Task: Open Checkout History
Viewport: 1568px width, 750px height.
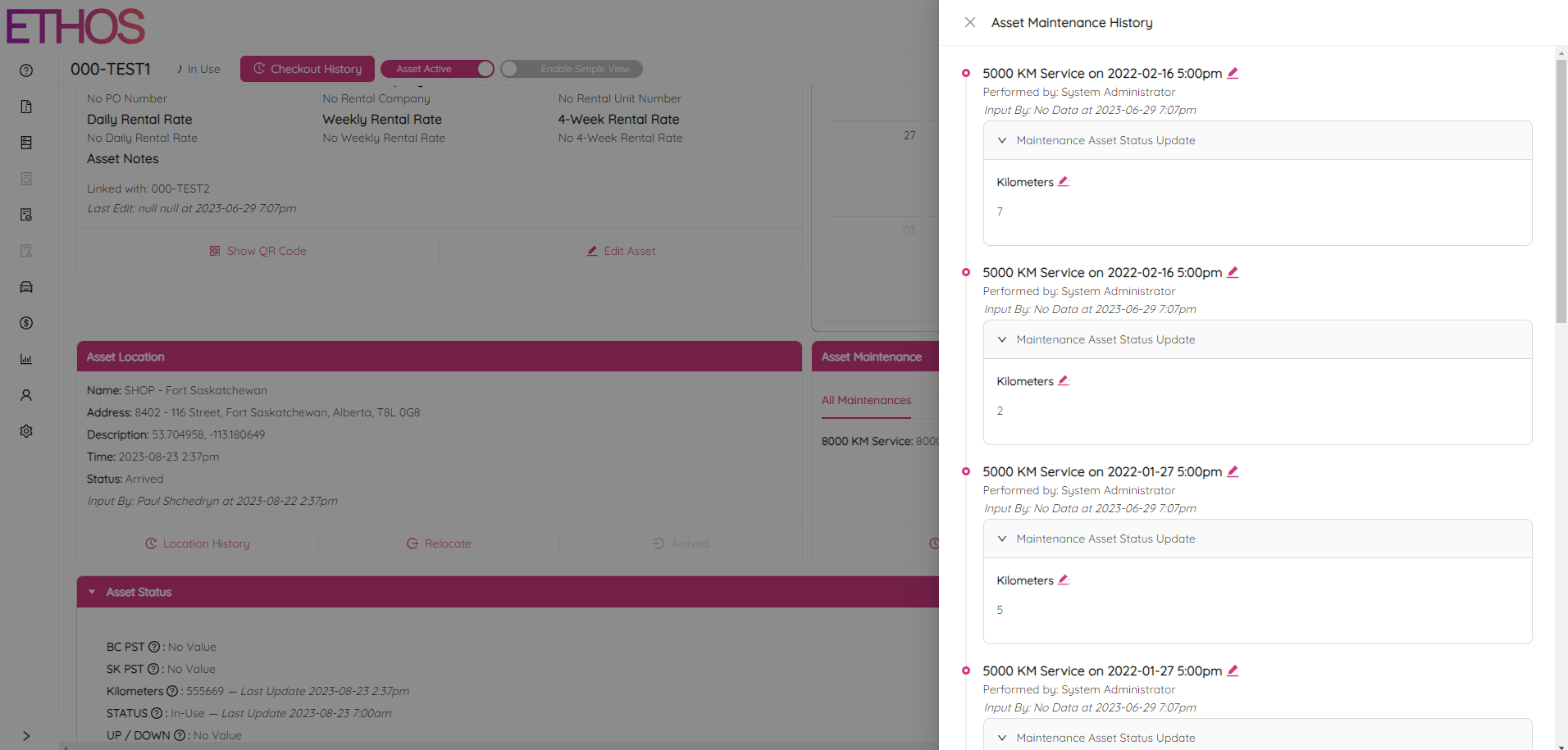Action: [x=308, y=69]
